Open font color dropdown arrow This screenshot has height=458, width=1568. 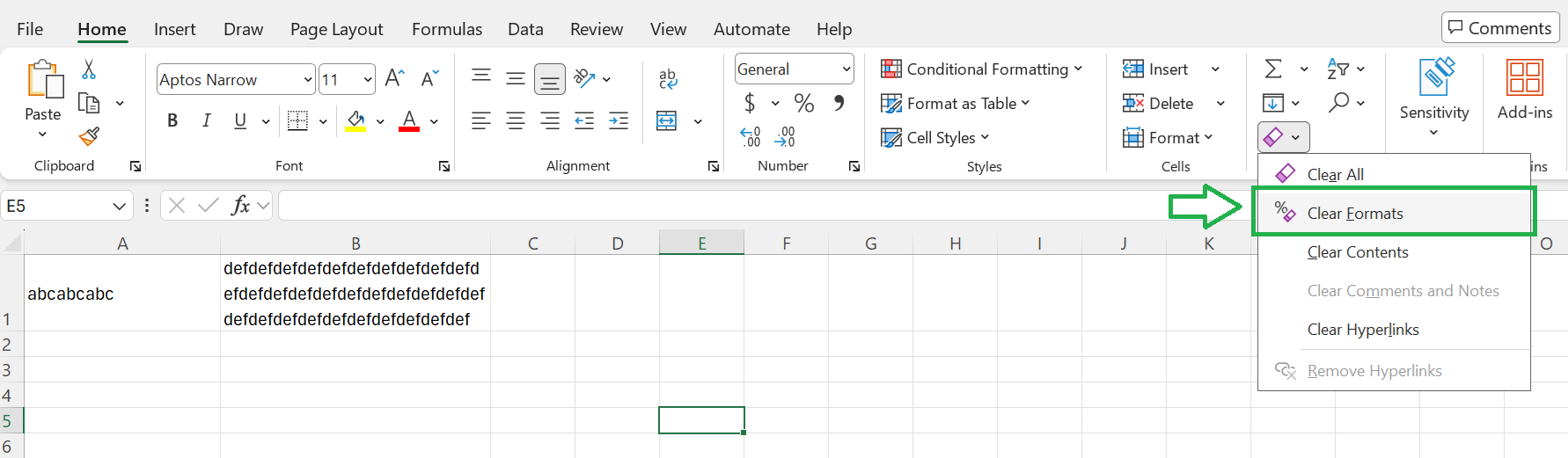pos(434,121)
